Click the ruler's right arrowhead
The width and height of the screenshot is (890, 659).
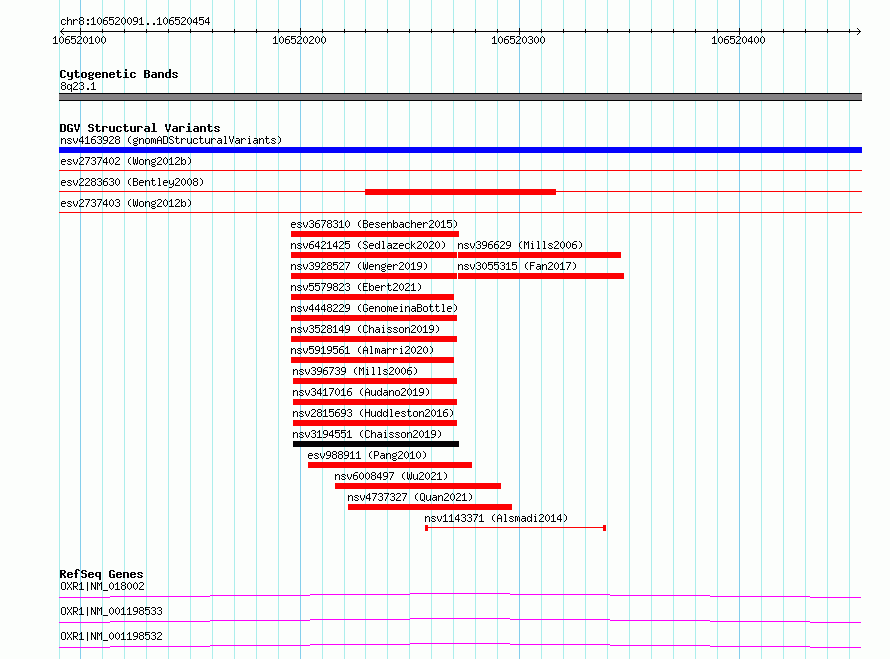pos(858,31)
